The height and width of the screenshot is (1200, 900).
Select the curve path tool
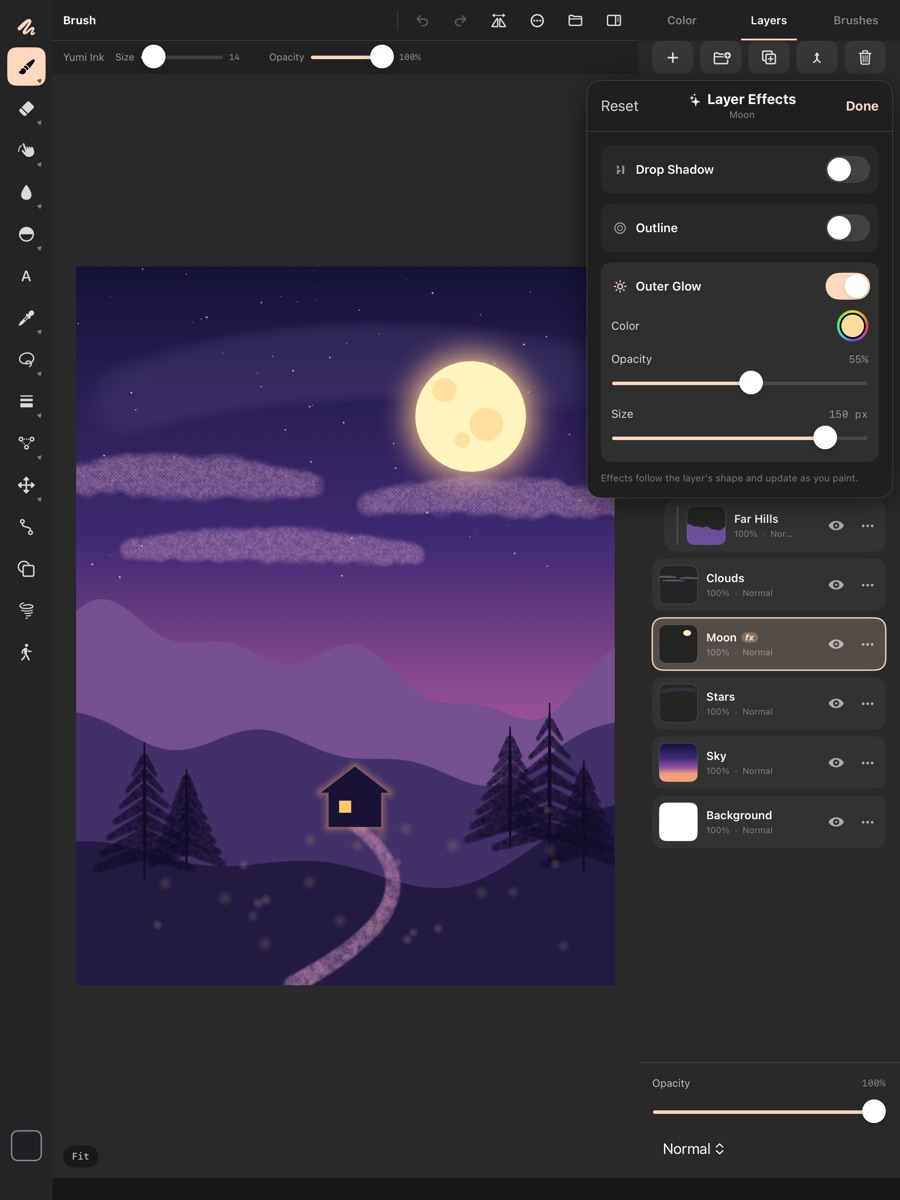(26, 527)
